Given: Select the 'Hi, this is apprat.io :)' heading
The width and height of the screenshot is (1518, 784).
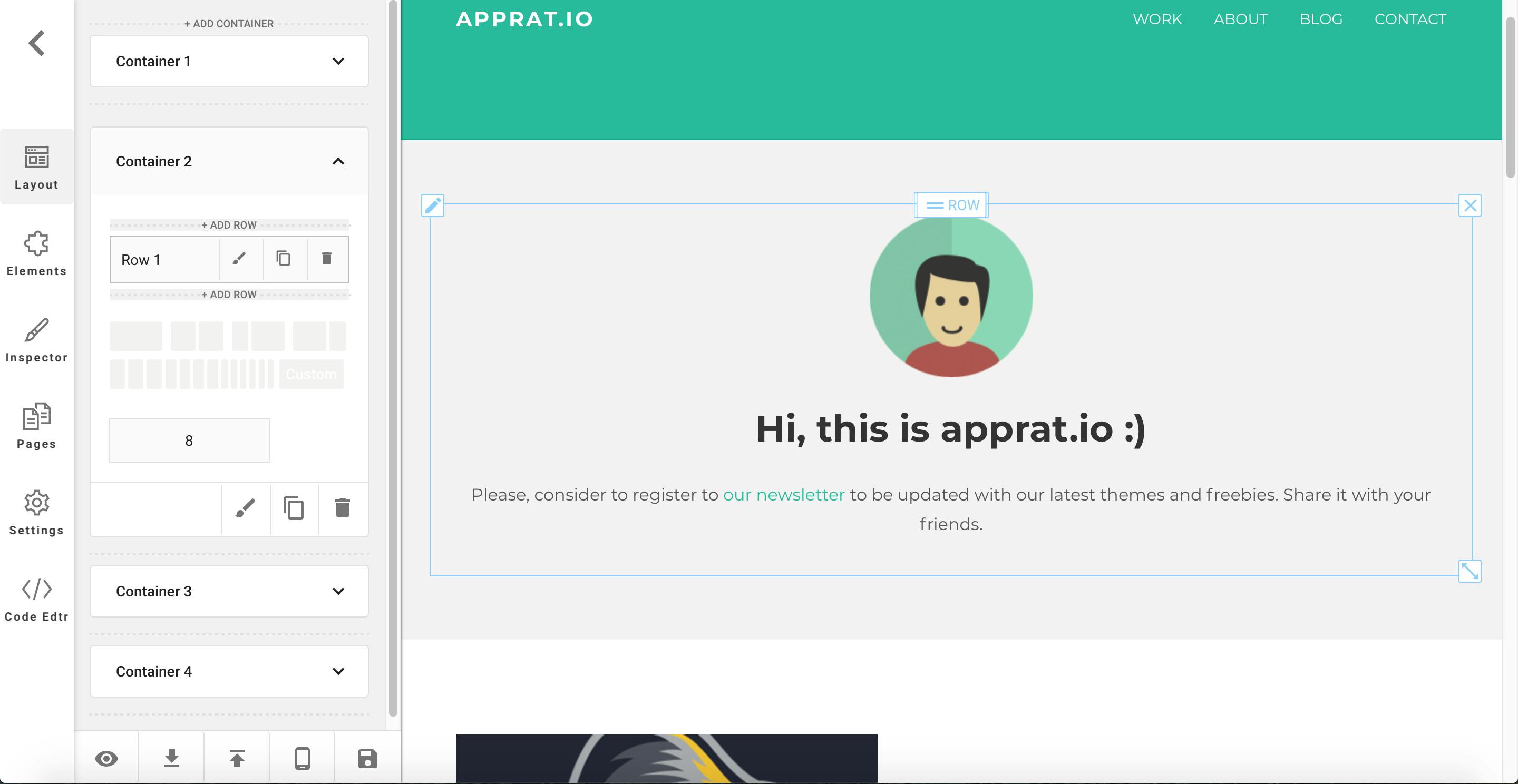Looking at the screenshot, I should tap(951, 429).
